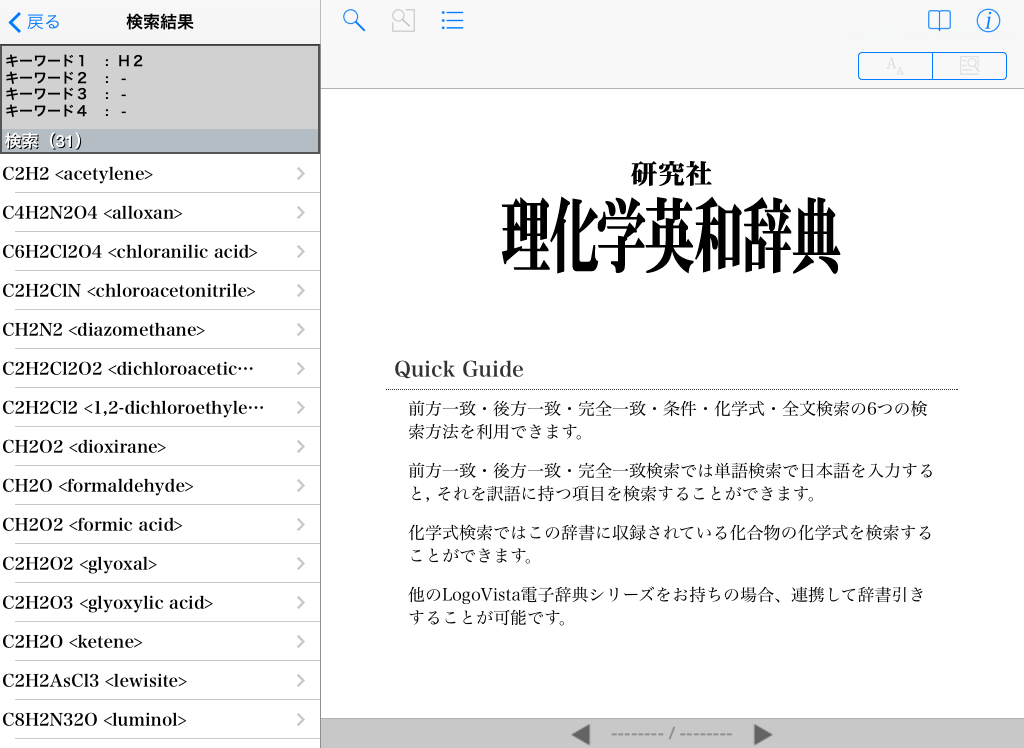Viewport: 1024px width, 748px height.
Task: Go to previous entry arrow
Action: click(x=580, y=735)
